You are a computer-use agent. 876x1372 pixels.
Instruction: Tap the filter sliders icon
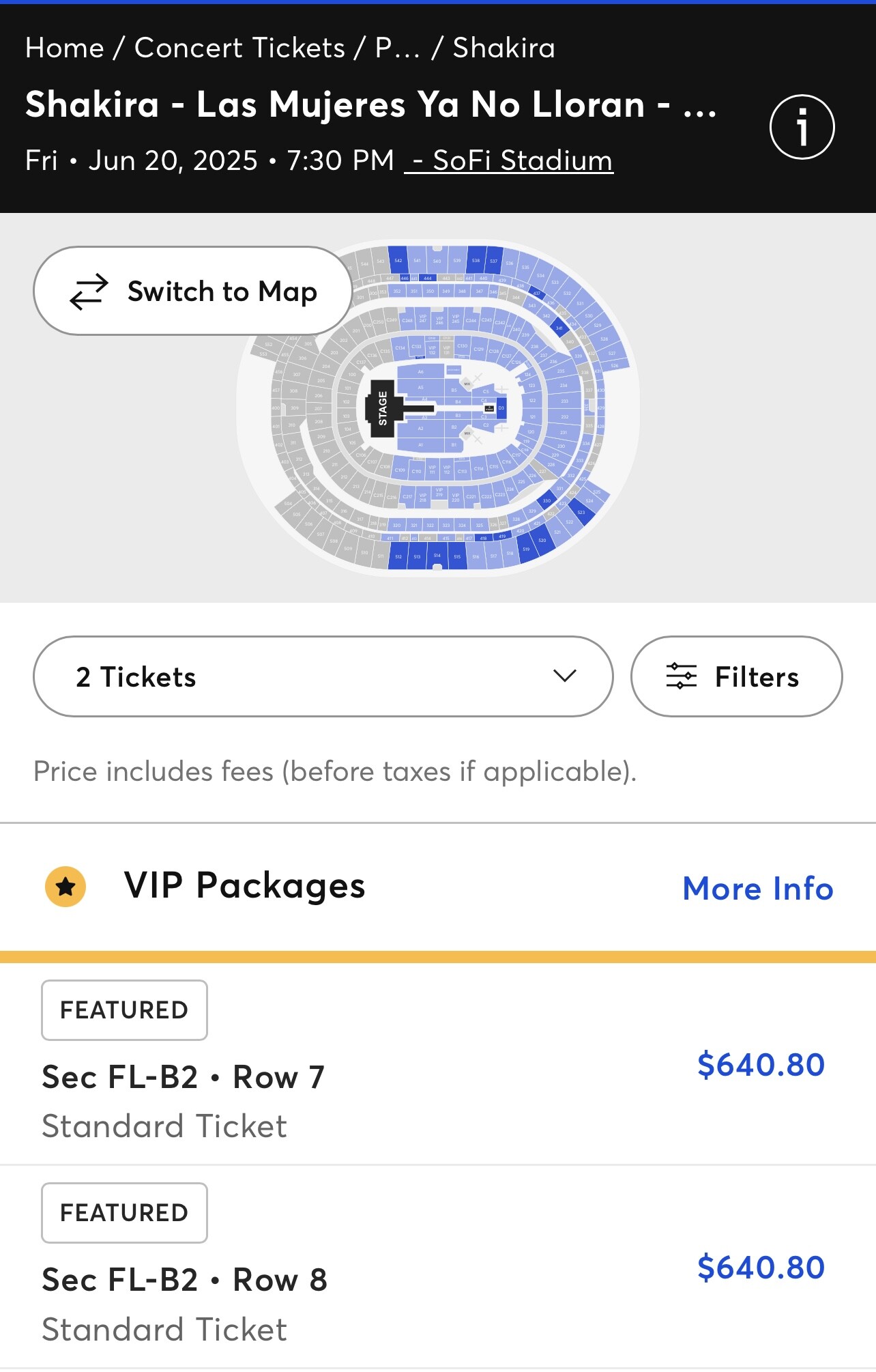[x=681, y=676]
